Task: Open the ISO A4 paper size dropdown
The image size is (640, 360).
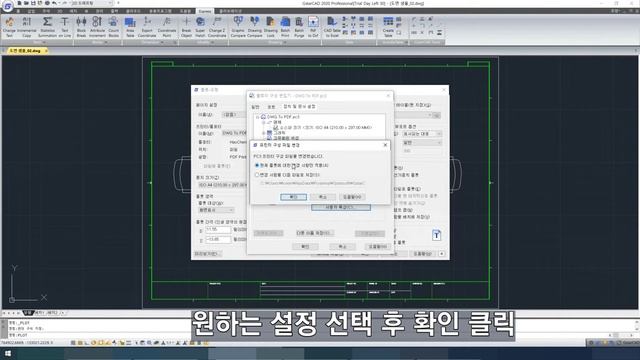Action: [x=222, y=185]
